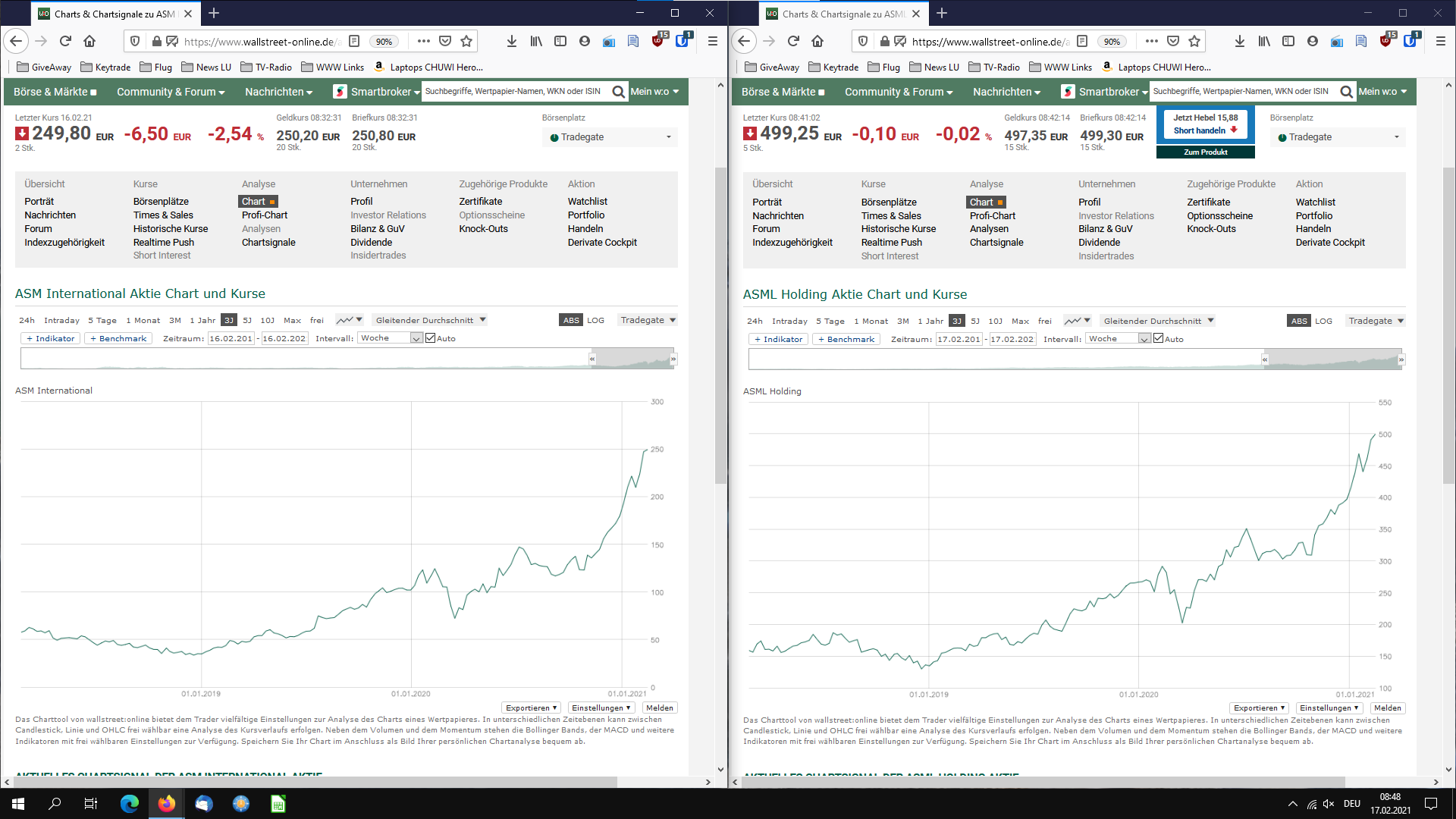Uncheck the Auto checkbox on ASML Holding chart
Screen dimensions: 1456x819
pyautogui.click(x=1158, y=339)
